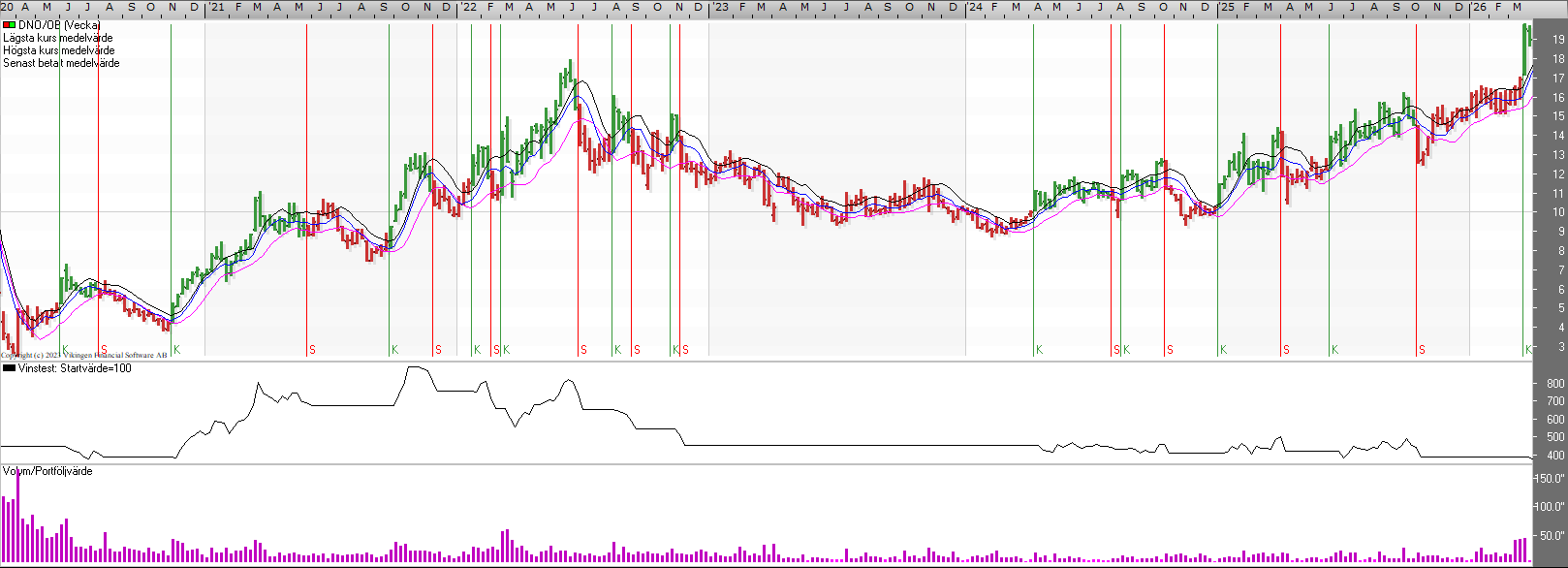Screen dimensions: 1568x568
Task: Select the '25 year label on time axis
Action: (x=1226, y=8)
